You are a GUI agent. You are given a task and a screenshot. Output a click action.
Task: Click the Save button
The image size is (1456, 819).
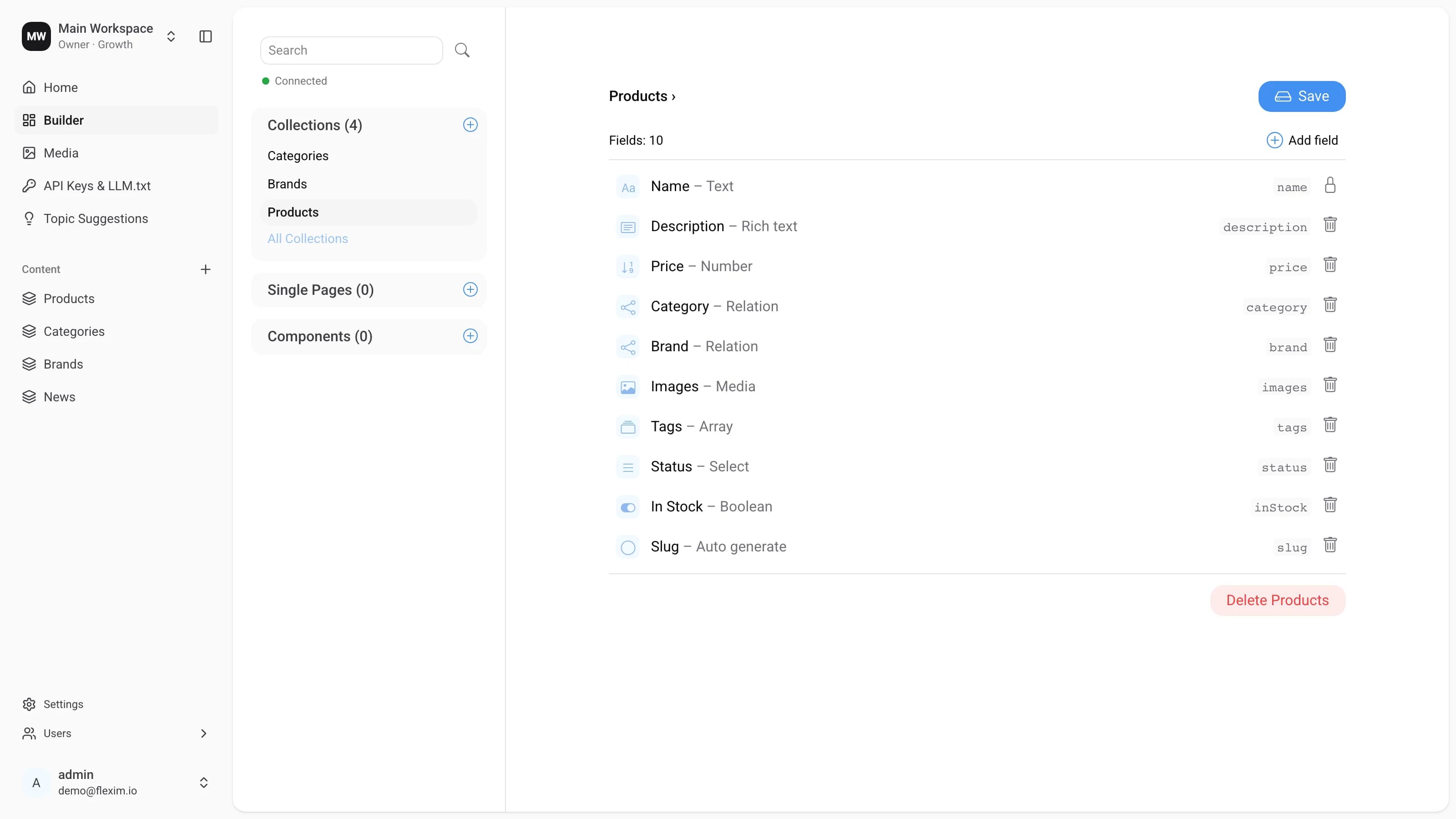(x=1302, y=96)
